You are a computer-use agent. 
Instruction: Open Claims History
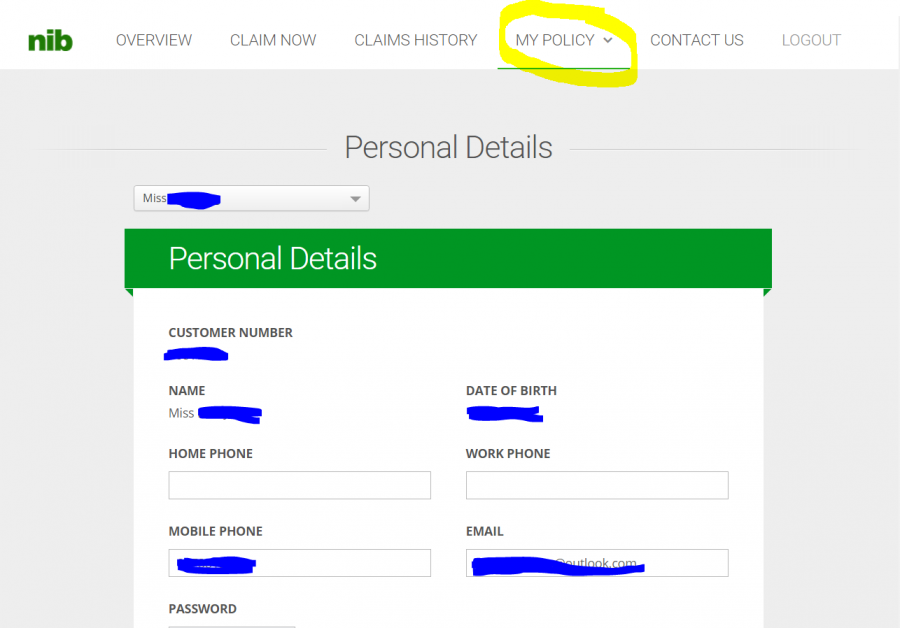click(x=415, y=40)
